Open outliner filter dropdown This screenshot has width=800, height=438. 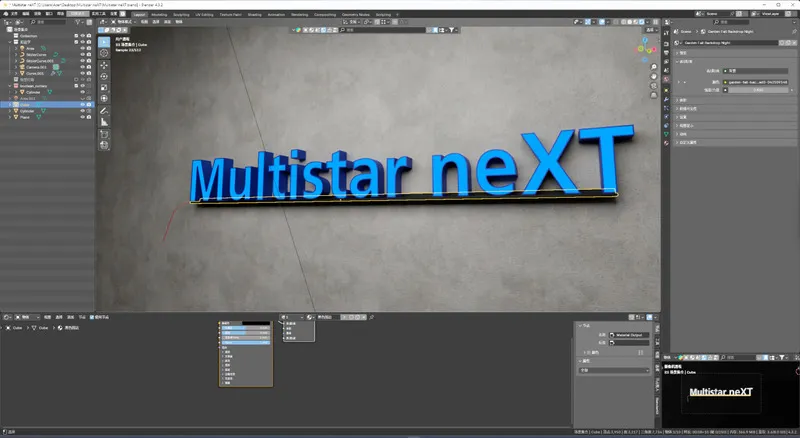click(x=79, y=22)
